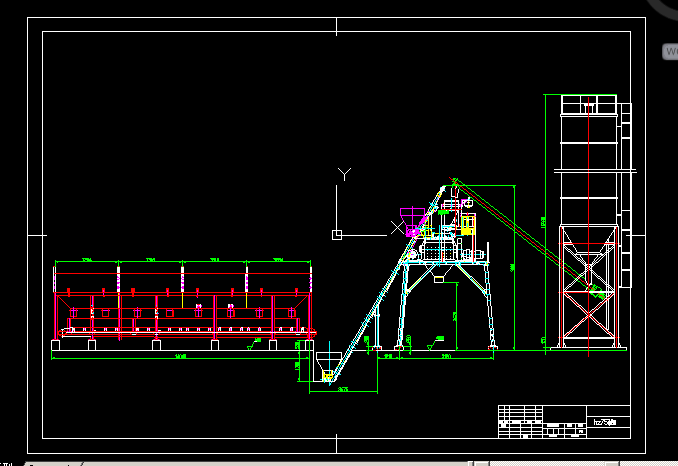
Task: Select the yellow control cabin box
Action: (x=468, y=224)
